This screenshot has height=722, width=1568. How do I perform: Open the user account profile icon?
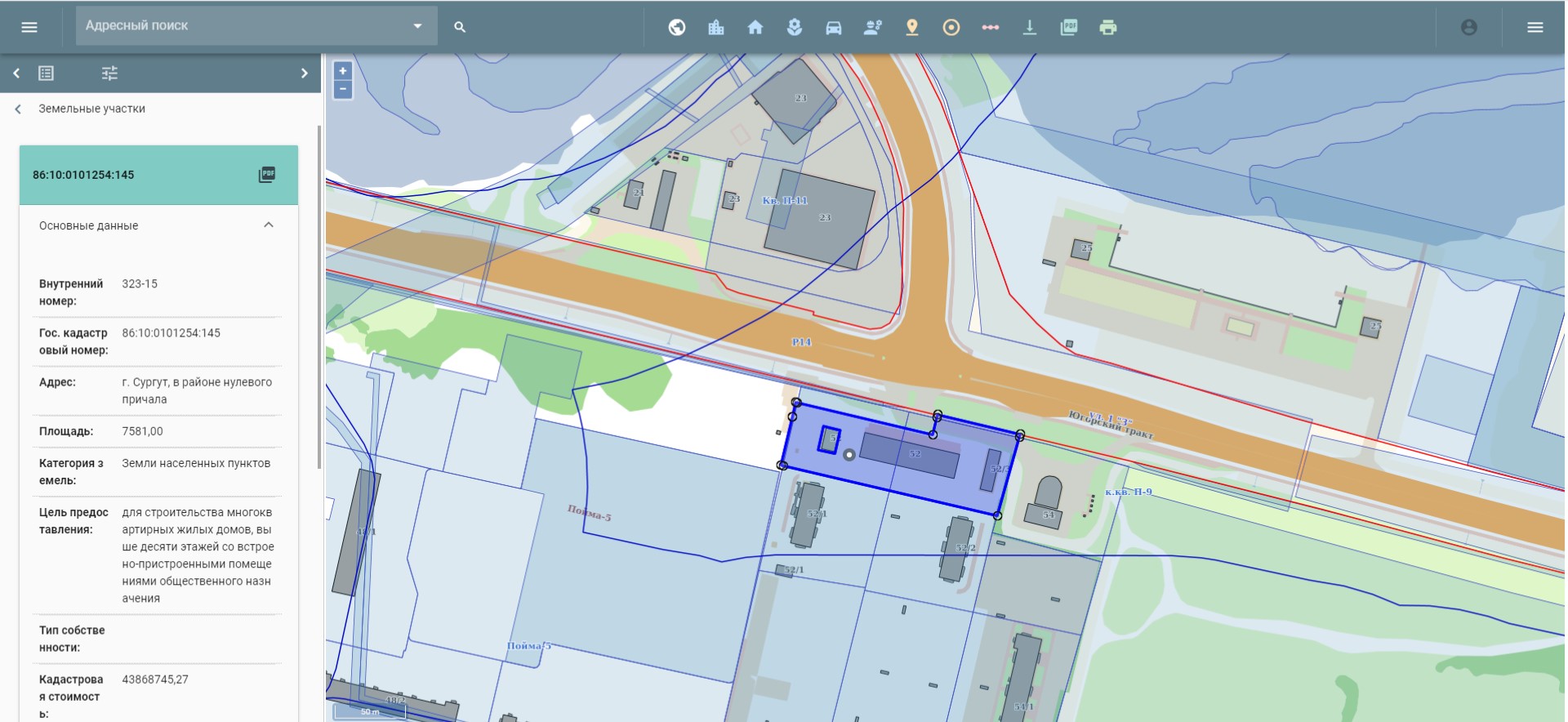pyautogui.click(x=1468, y=28)
